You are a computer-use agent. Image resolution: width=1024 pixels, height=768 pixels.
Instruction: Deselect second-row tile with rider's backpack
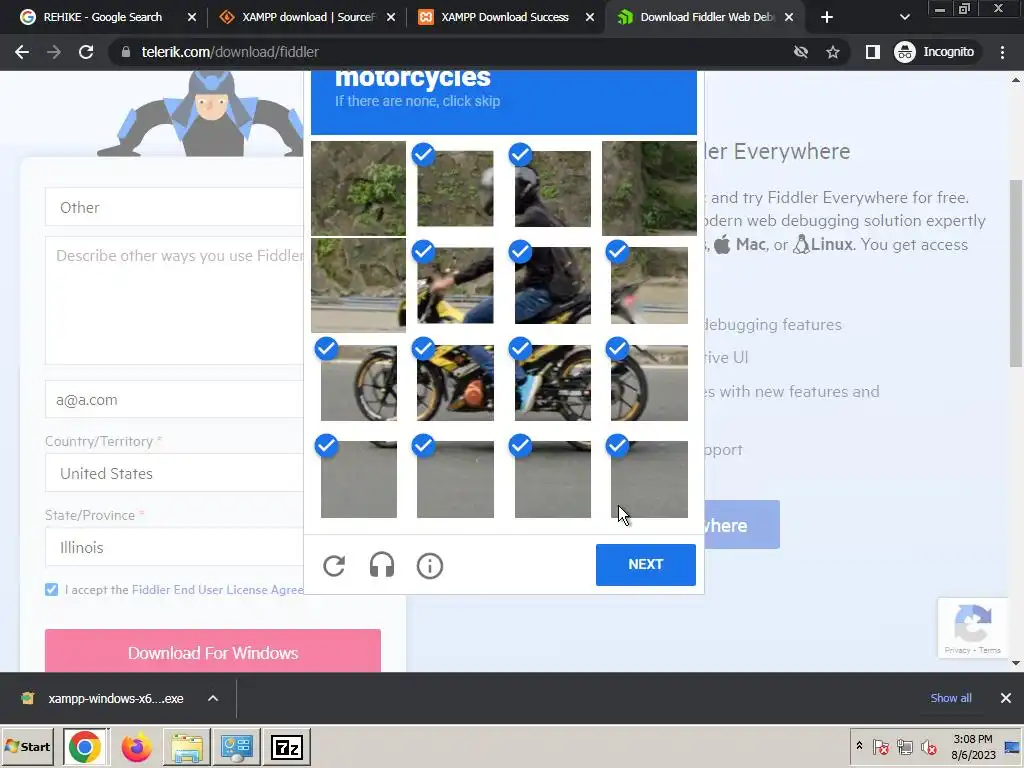tap(552, 285)
